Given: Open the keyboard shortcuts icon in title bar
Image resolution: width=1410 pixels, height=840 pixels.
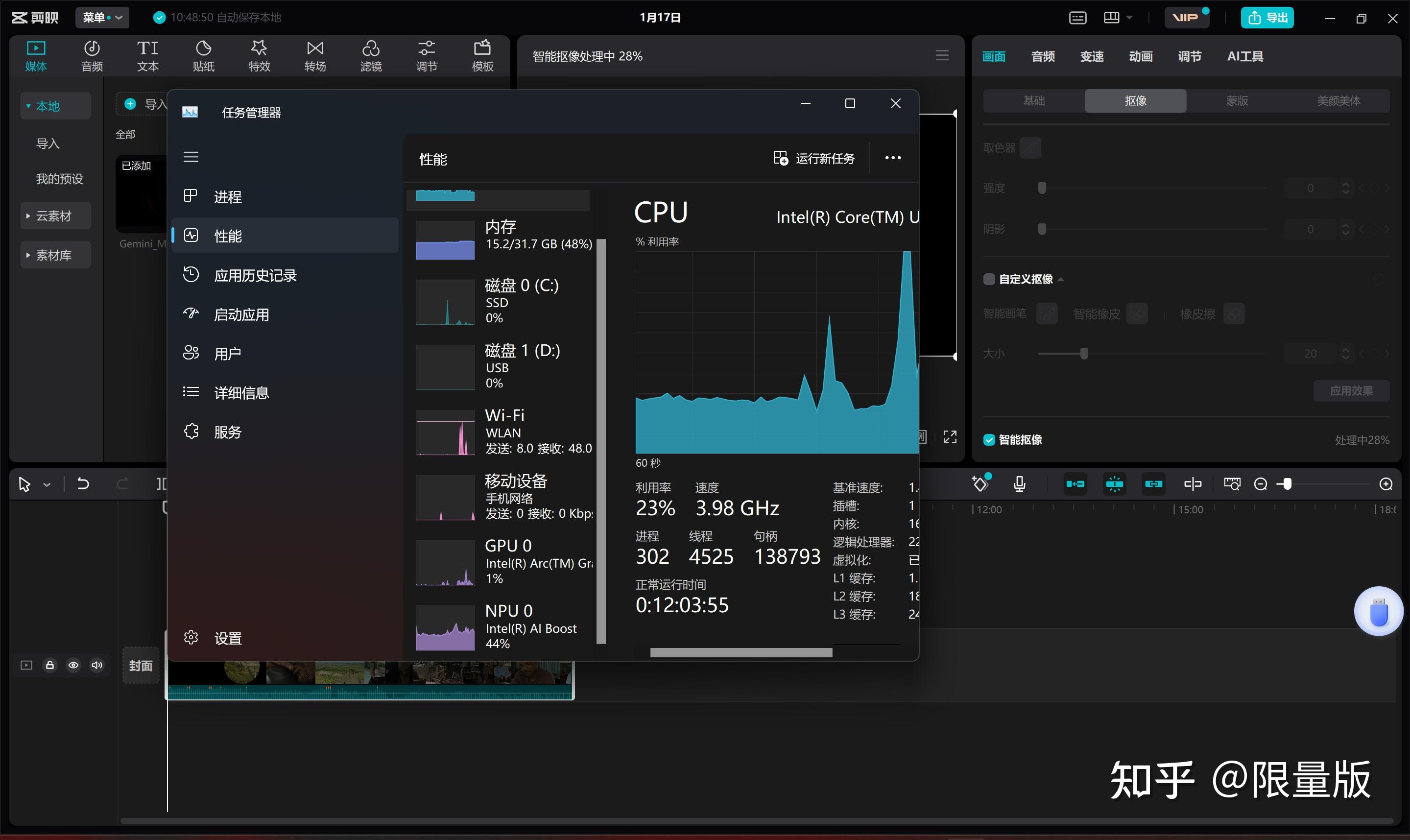Looking at the screenshot, I should [1077, 18].
